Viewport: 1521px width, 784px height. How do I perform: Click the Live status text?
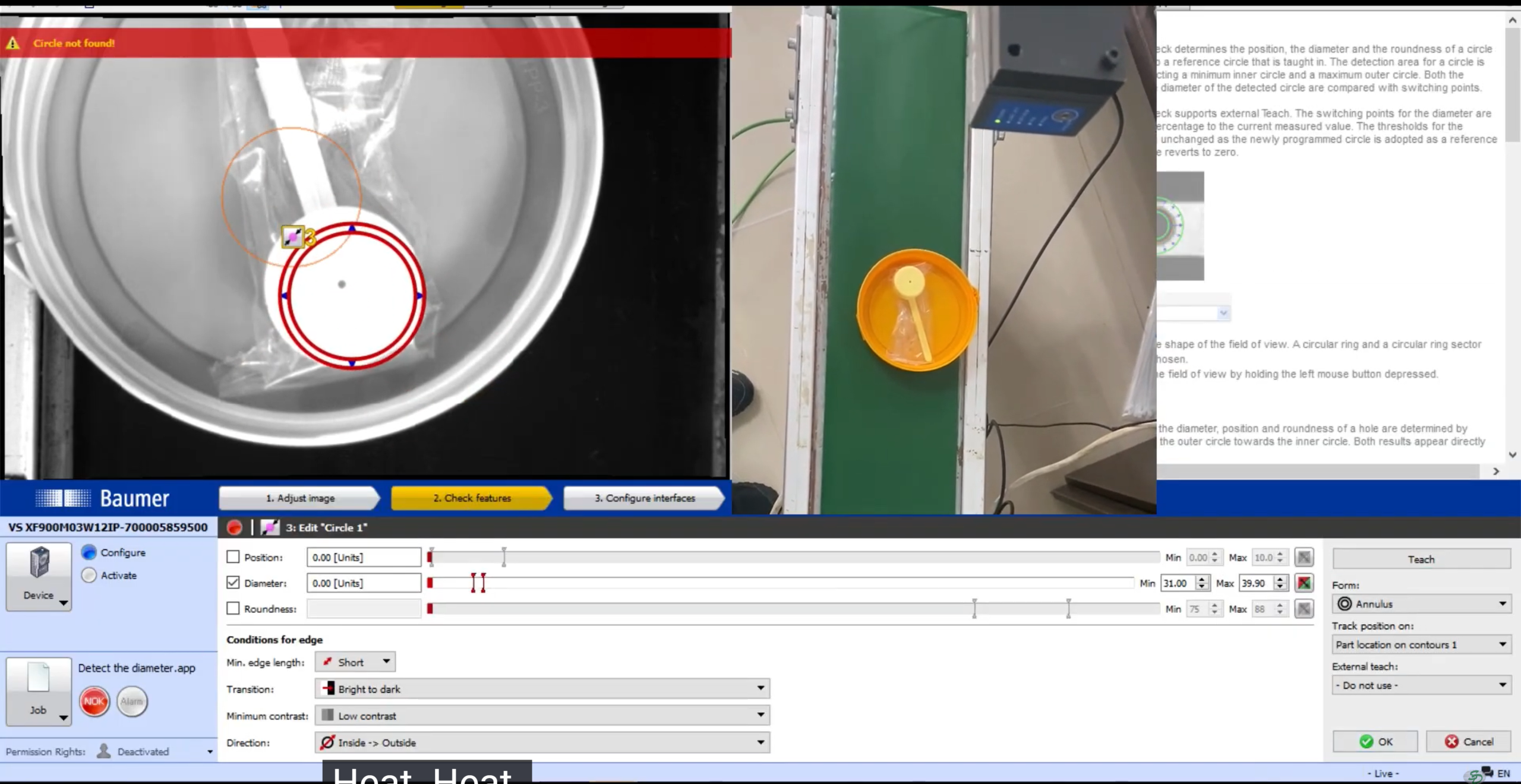click(1383, 773)
